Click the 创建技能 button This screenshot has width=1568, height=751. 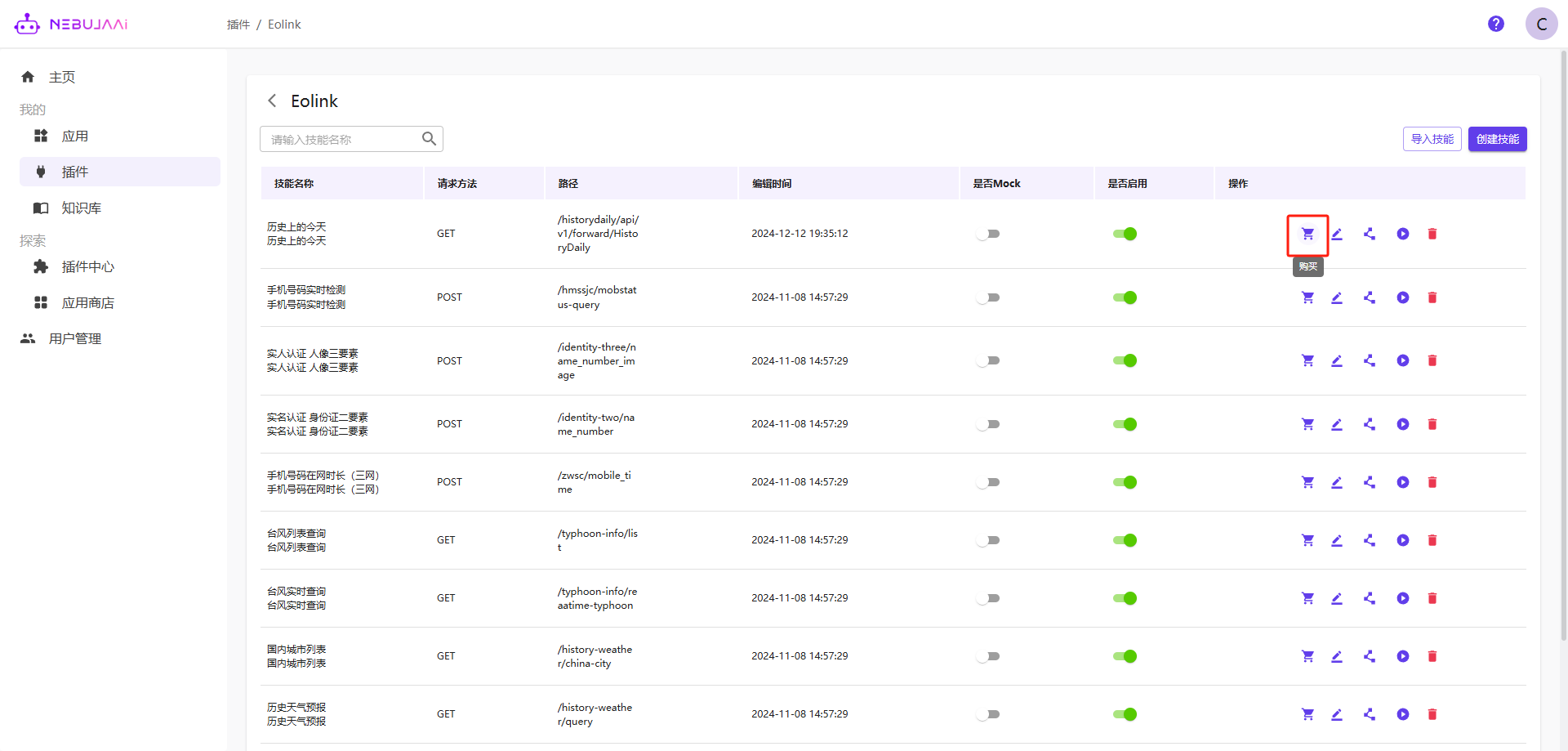pos(1497,139)
